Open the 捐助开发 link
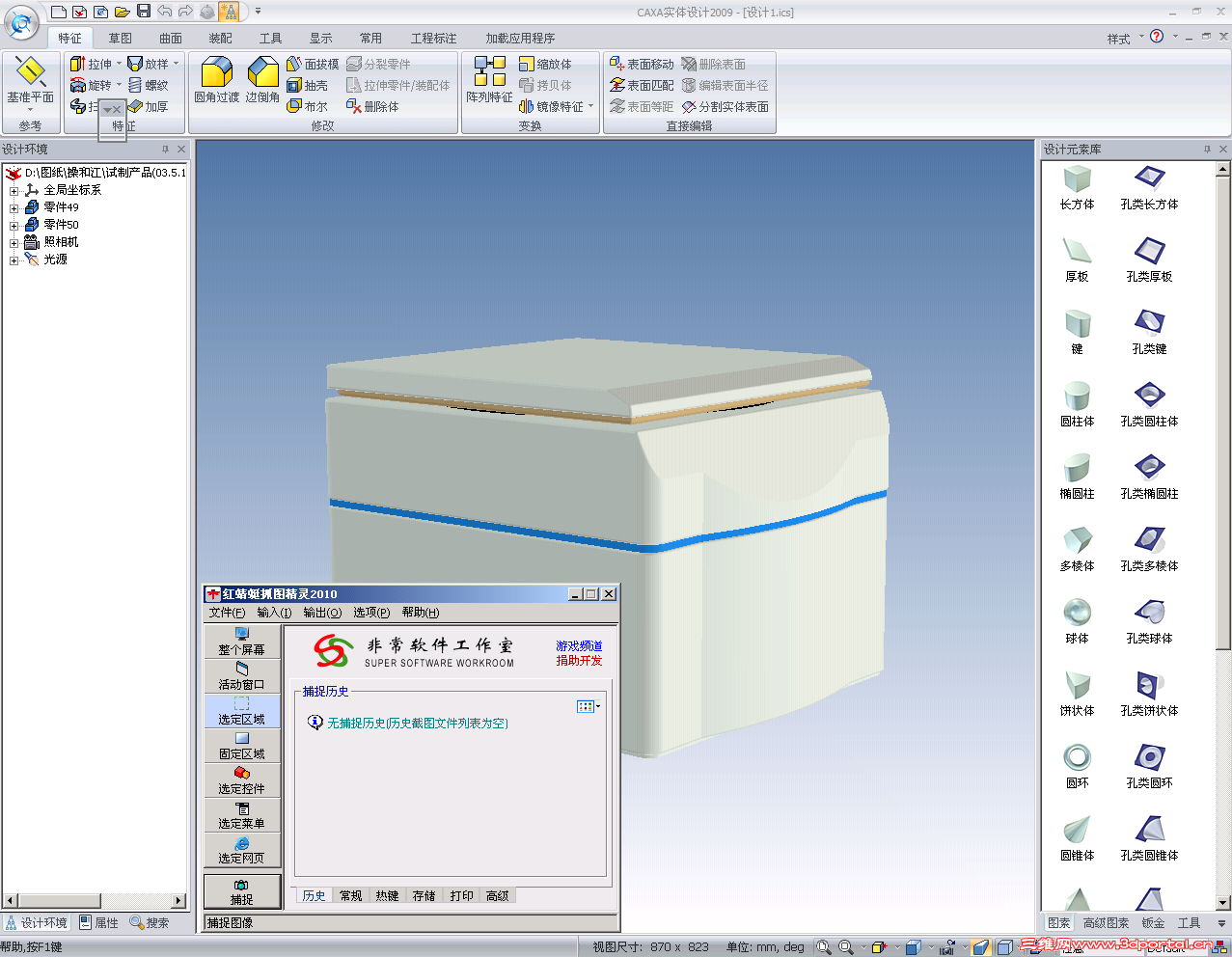Image resolution: width=1232 pixels, height=957 pixels. [579, 661]
